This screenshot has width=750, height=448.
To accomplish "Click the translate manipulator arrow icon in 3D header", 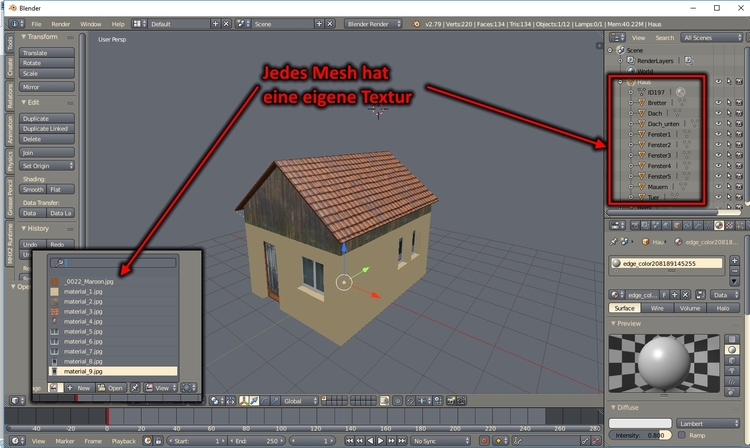I will pyautogui.click(x=254, y=401).
